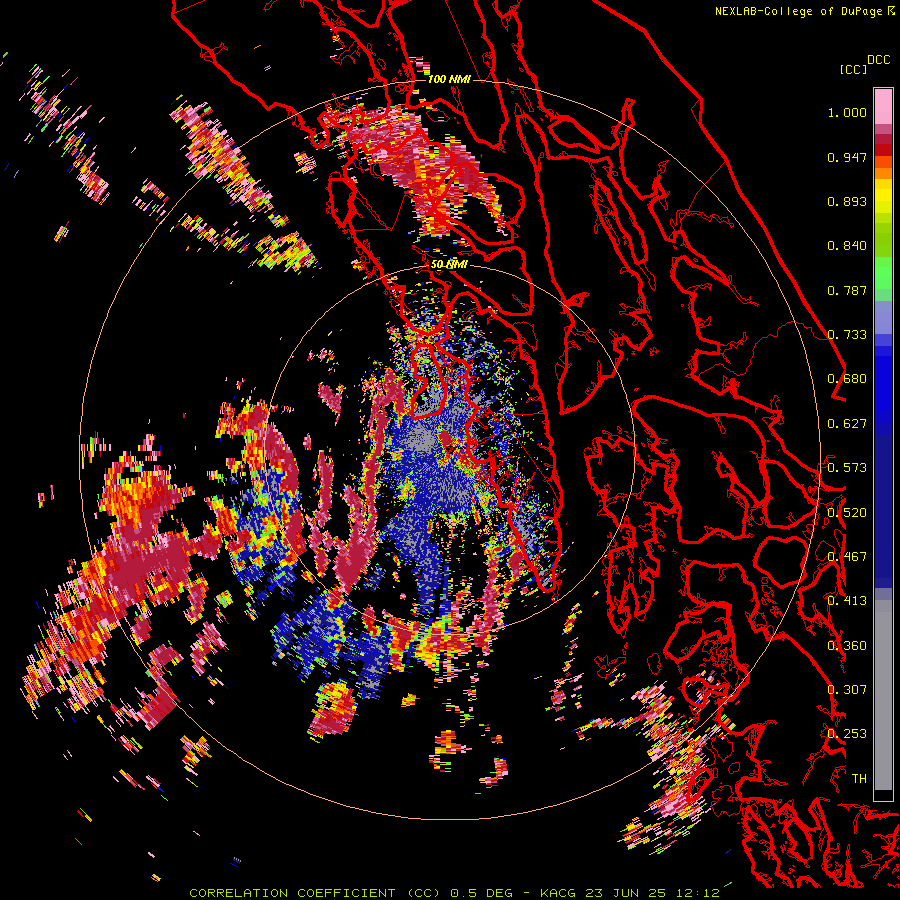Click the 50 NMI range ring label
This screenshot has height=900, width=900.
pyautogui.click(x=449, y=264)
